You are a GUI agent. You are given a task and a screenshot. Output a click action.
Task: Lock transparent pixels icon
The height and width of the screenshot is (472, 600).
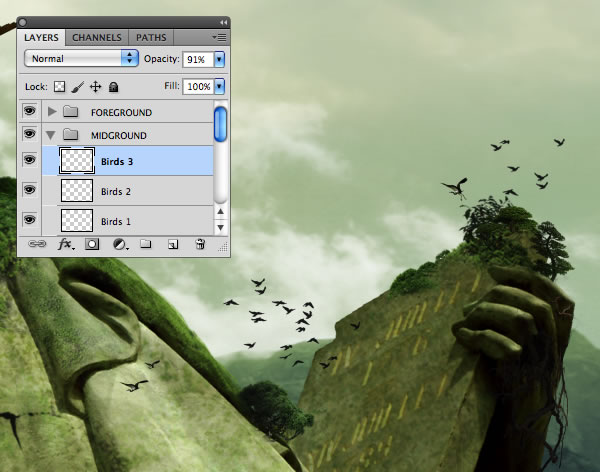pos(59,87)
